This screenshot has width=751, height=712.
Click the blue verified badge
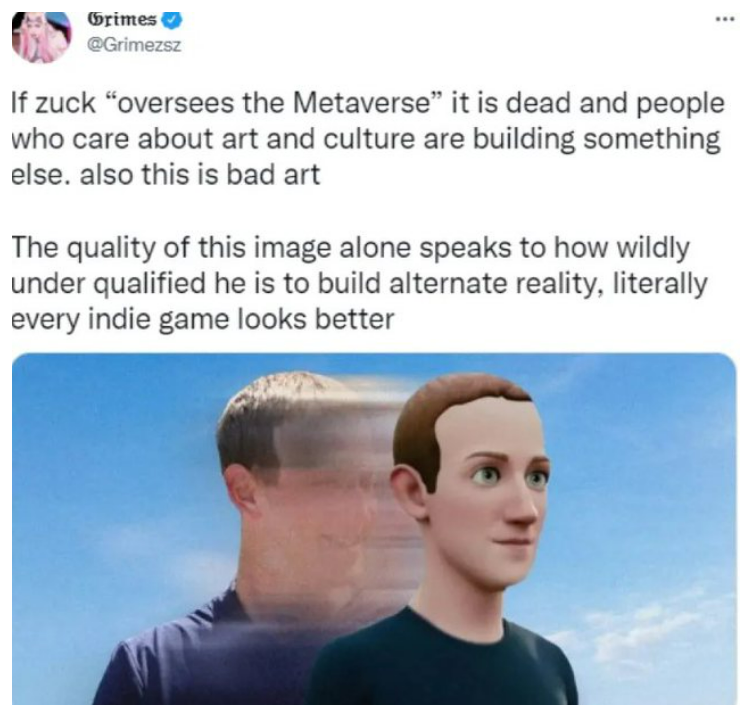tap(172, 20)
